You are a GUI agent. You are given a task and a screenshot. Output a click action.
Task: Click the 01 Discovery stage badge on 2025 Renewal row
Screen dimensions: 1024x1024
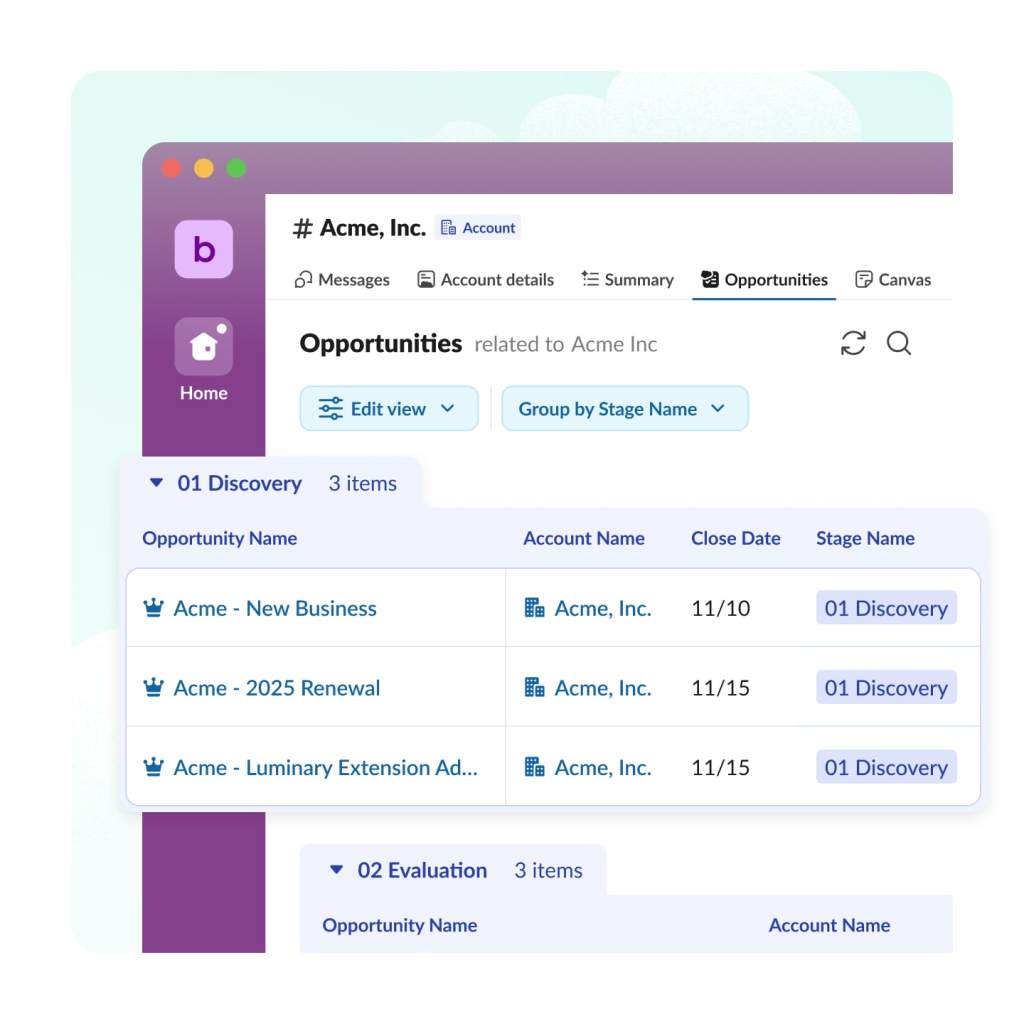coord(886,687)
